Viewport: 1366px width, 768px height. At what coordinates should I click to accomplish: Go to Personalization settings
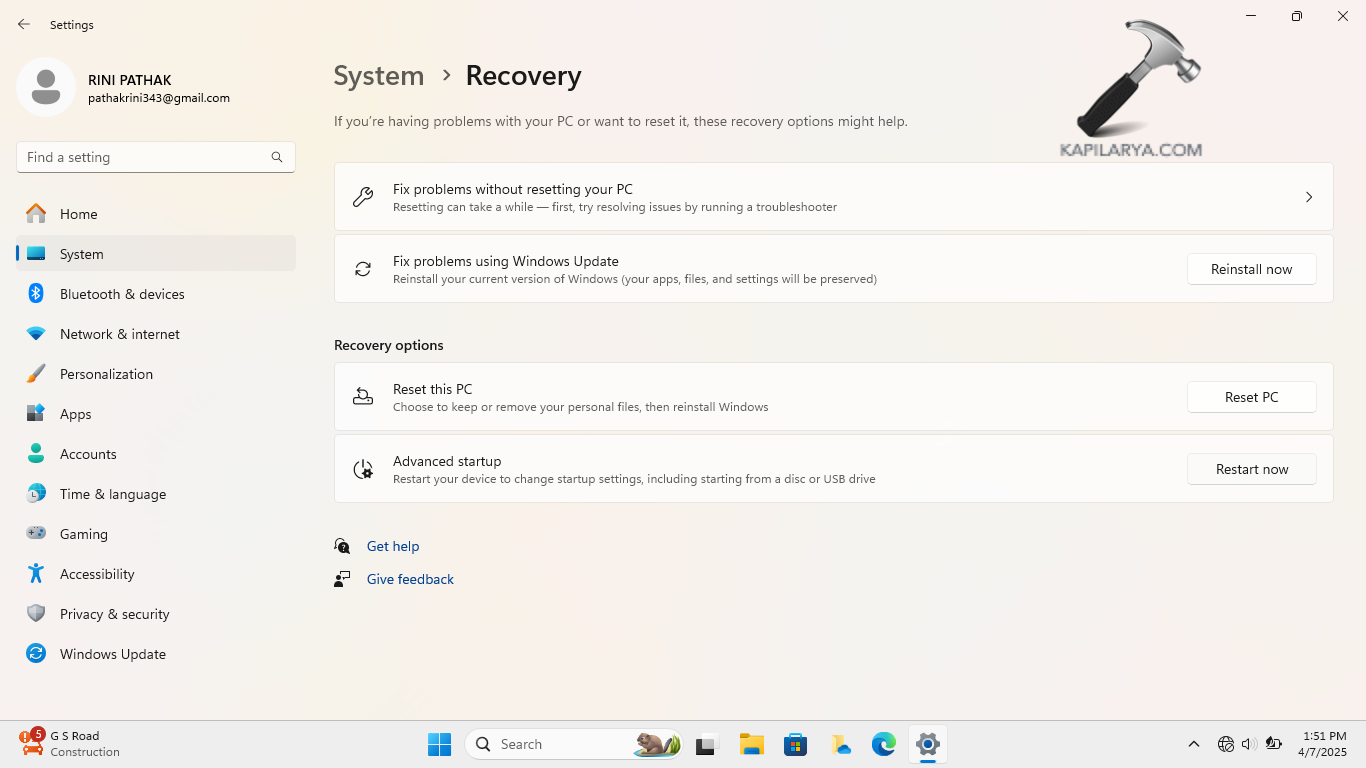coord(106,374)
